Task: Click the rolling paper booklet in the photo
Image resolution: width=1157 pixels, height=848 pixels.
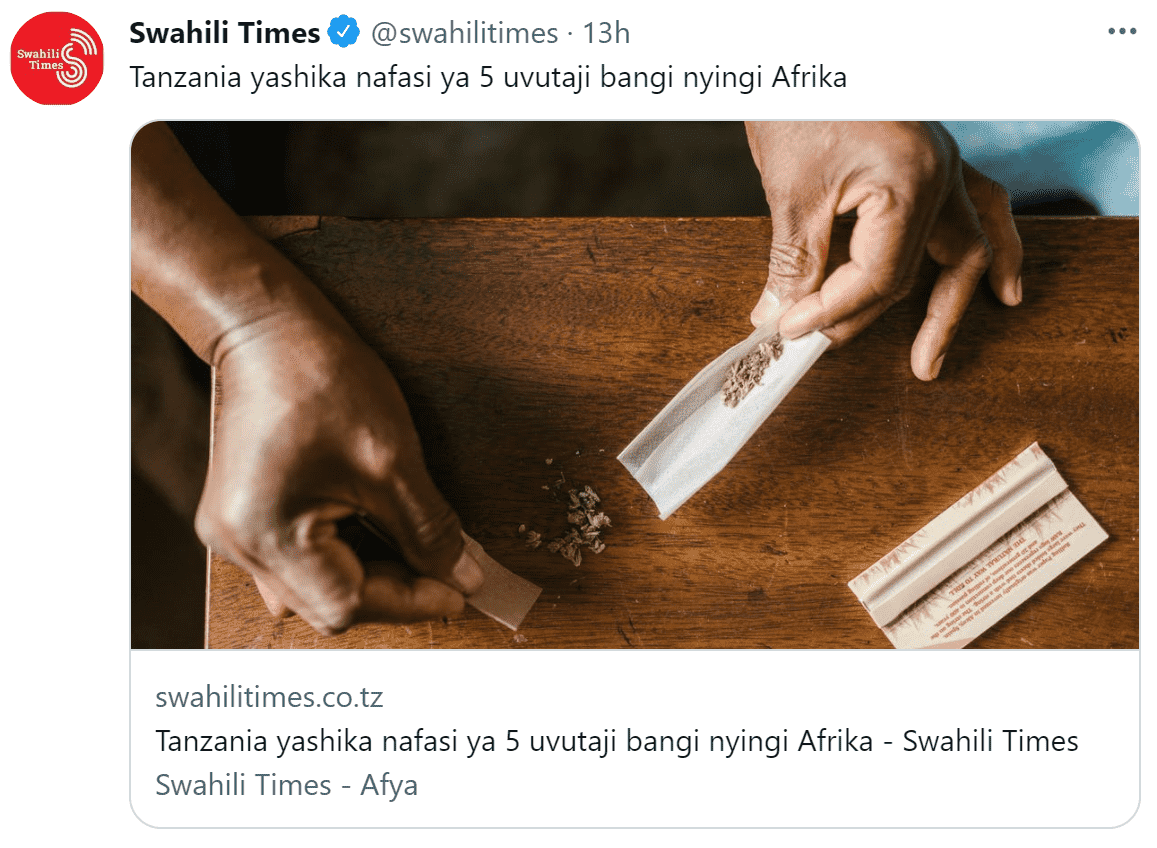Action: 978,547
